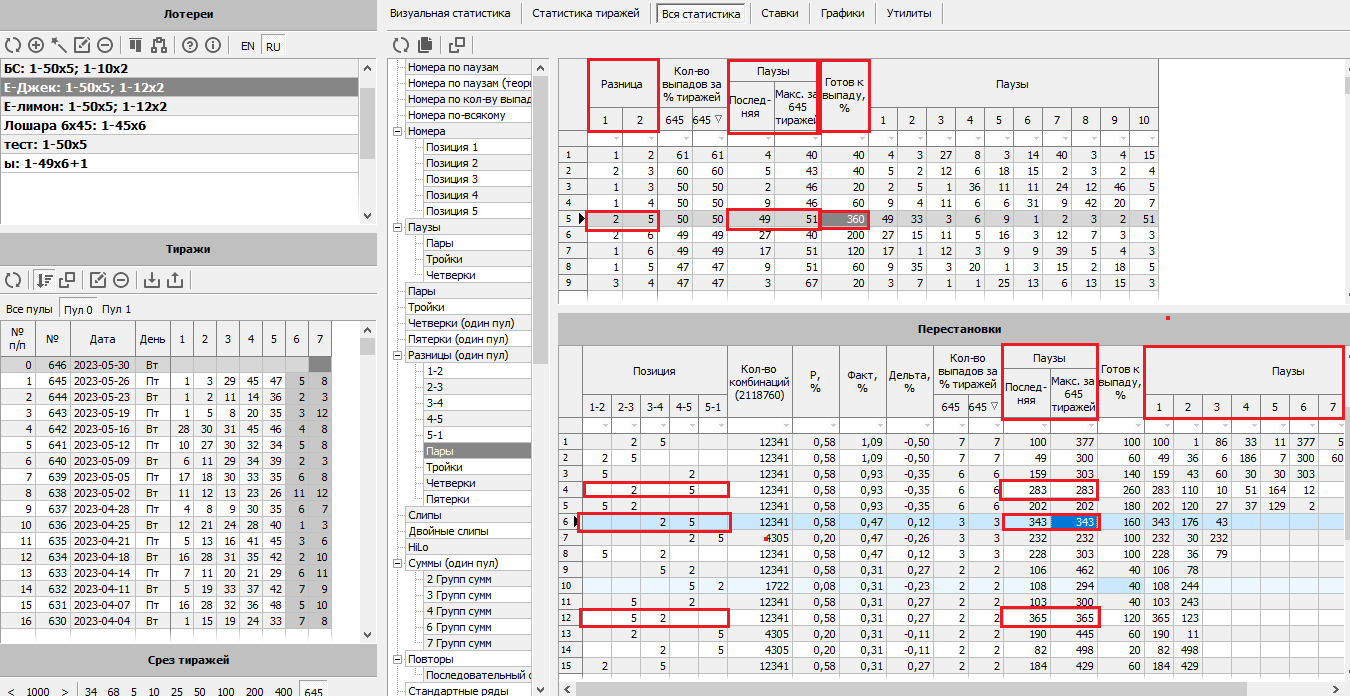1350x696 pixels.
Task: Select lottery Лошара 6x45: 1-45x6
Action: tap(179, 125)
